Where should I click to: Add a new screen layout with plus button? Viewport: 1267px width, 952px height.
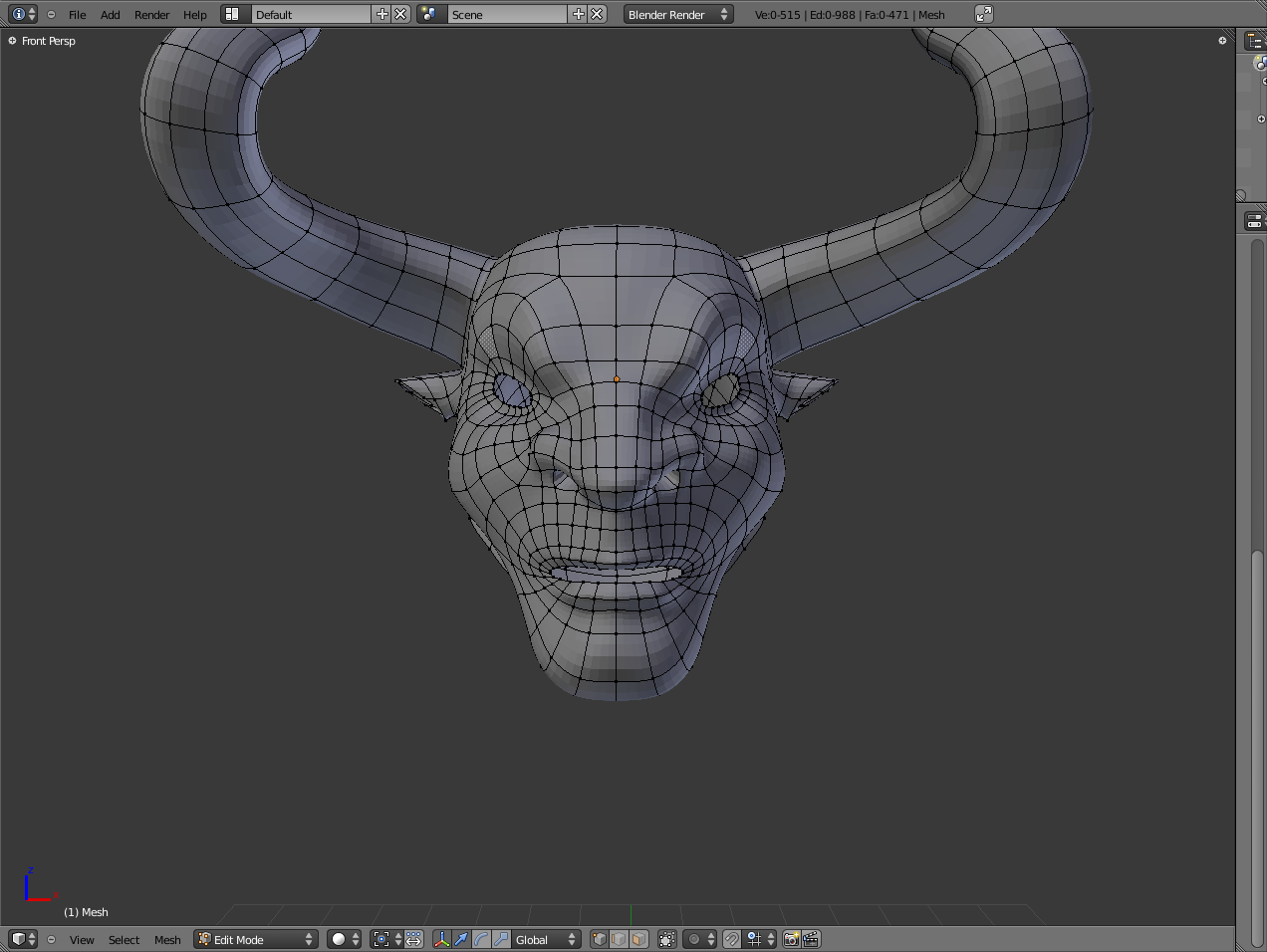point(381,14)
